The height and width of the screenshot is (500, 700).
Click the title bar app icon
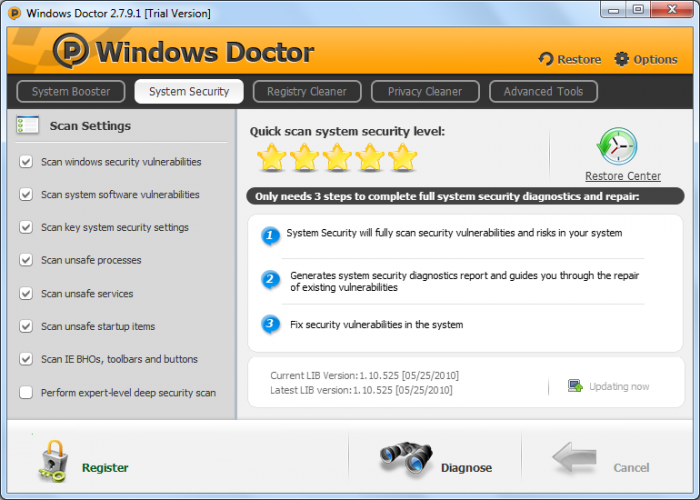point(15,13)
